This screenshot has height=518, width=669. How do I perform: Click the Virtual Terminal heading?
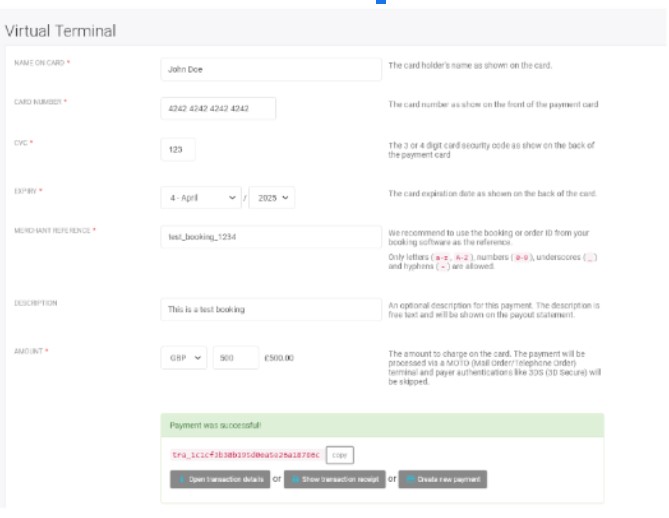[60, 31]
